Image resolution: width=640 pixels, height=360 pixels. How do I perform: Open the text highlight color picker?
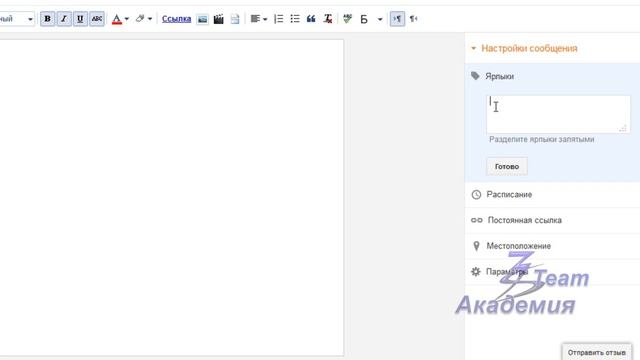click(x=143, y=19)
